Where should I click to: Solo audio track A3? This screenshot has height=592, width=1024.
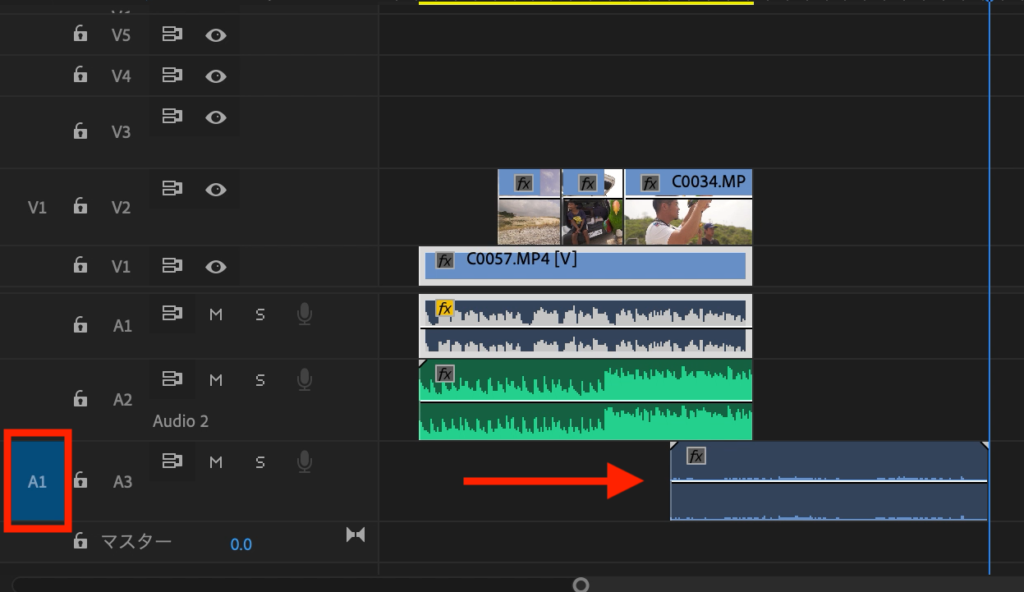(x=260, y=463)
